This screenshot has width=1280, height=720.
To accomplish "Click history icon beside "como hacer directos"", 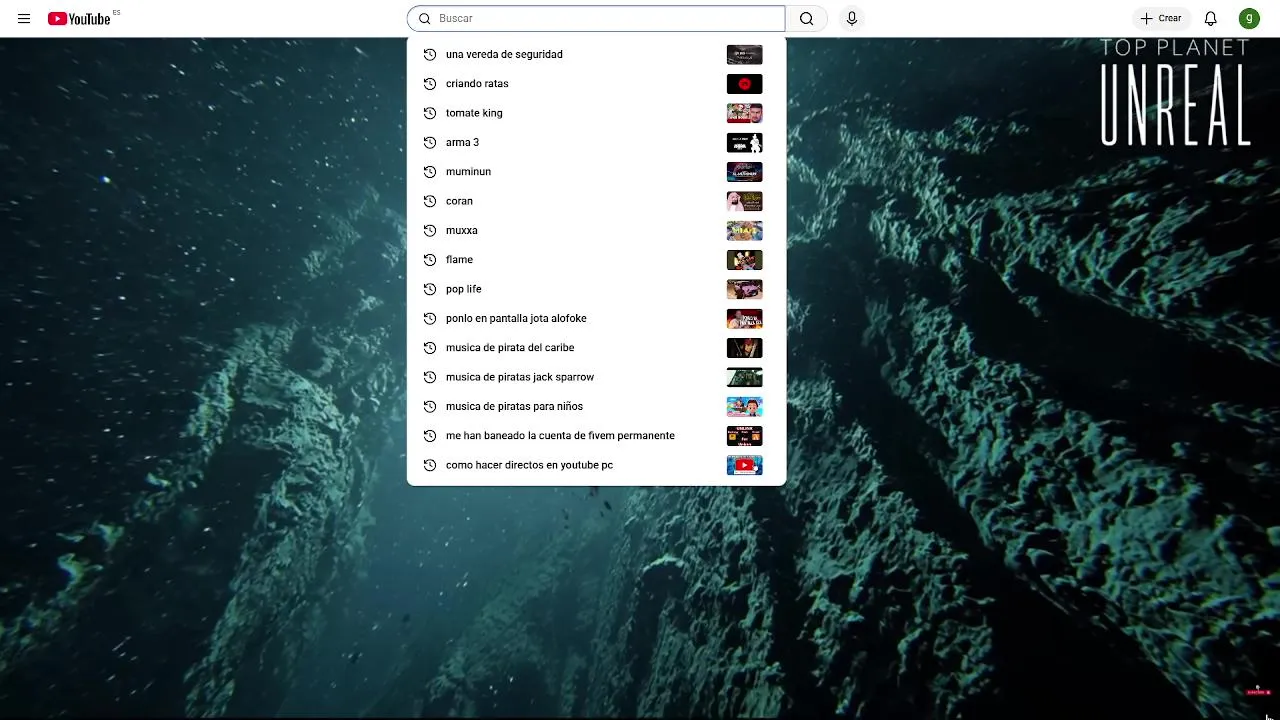I will point(430,465).
